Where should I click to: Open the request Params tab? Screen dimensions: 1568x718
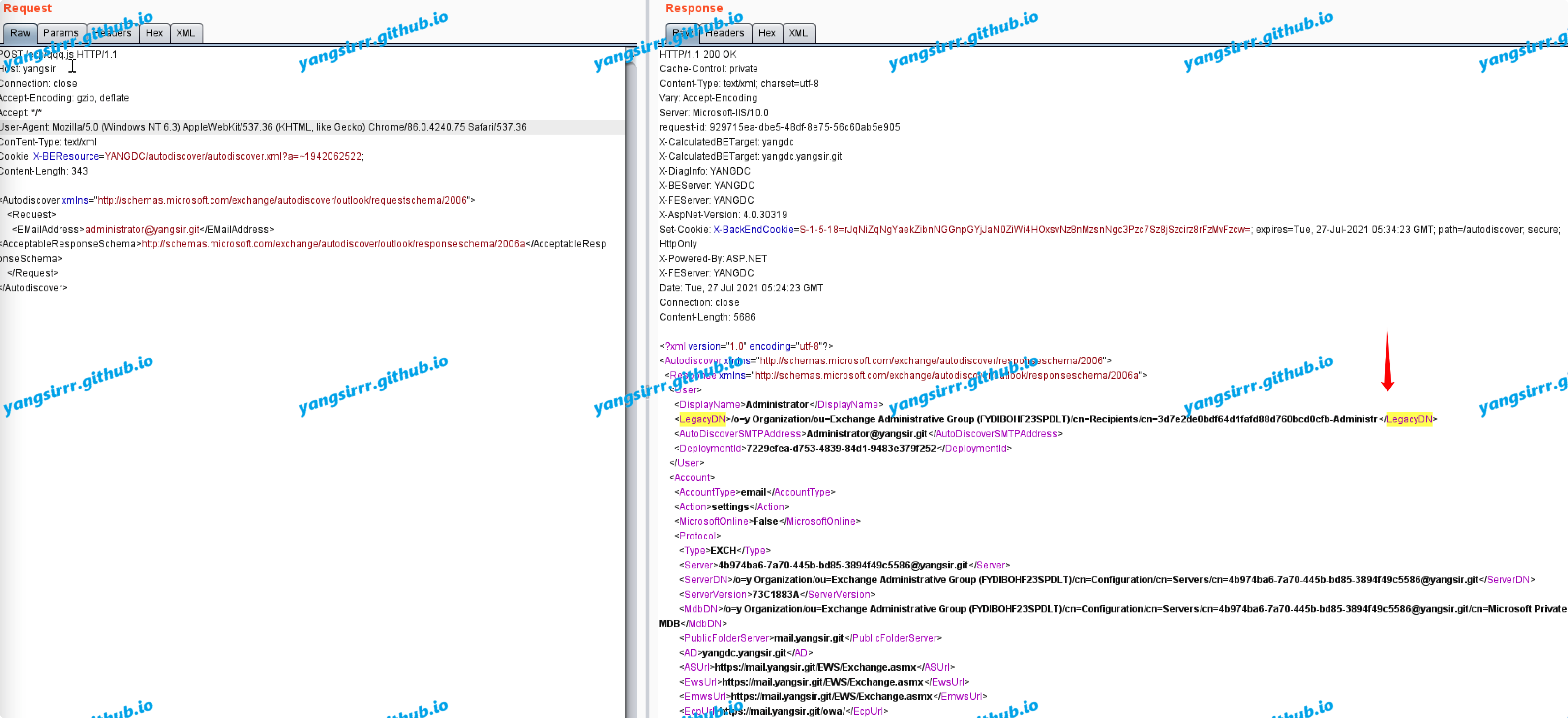(x=61, y=33)
